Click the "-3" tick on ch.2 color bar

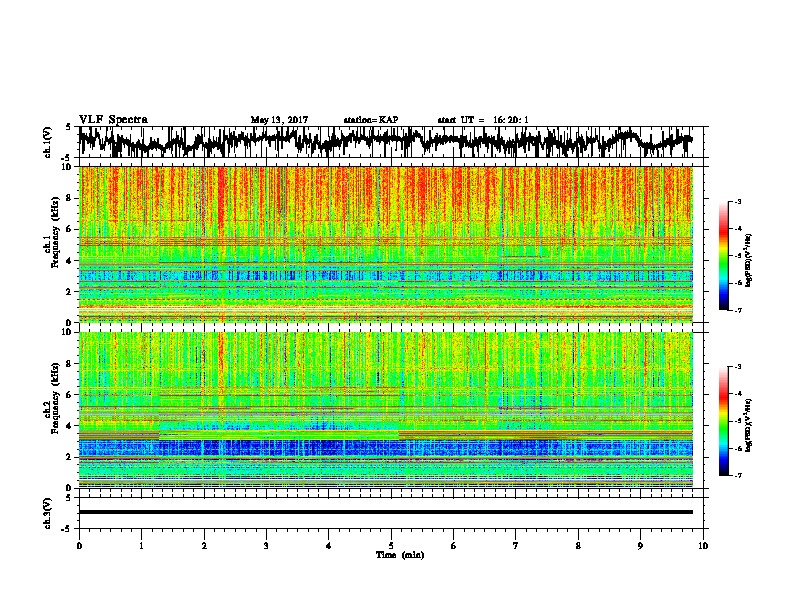(738, 367)
